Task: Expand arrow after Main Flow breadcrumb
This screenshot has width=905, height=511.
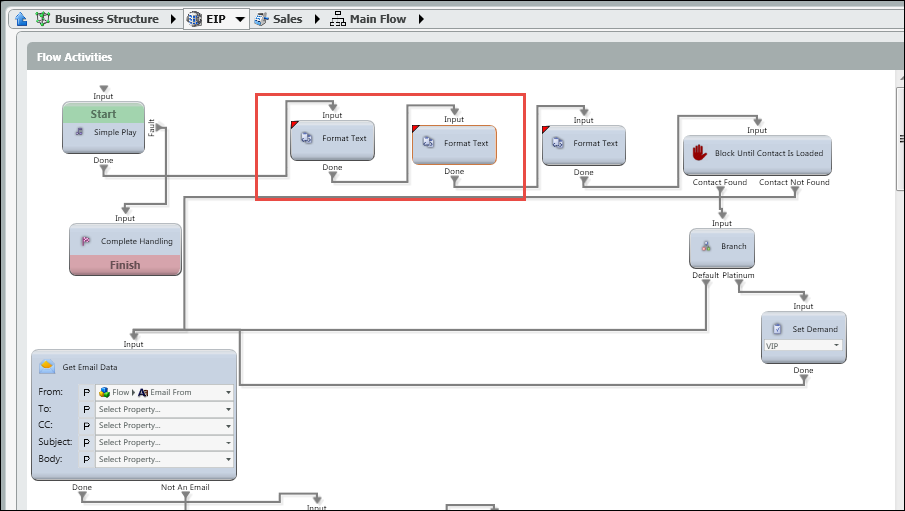Action: [x=421, y=19]
